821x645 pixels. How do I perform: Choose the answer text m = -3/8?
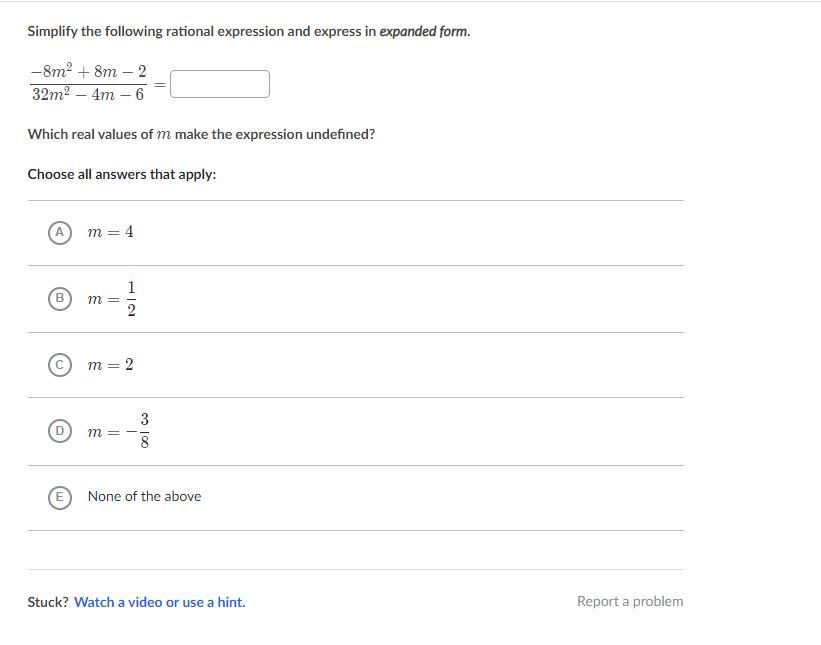tap(119, 431)
